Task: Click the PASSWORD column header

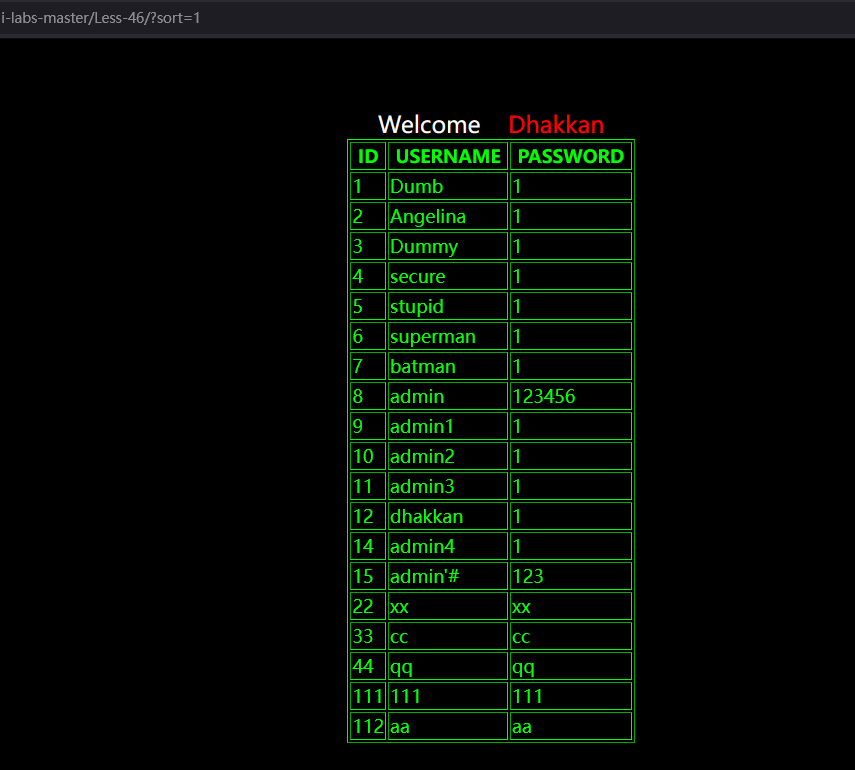Action: (571, 157)
